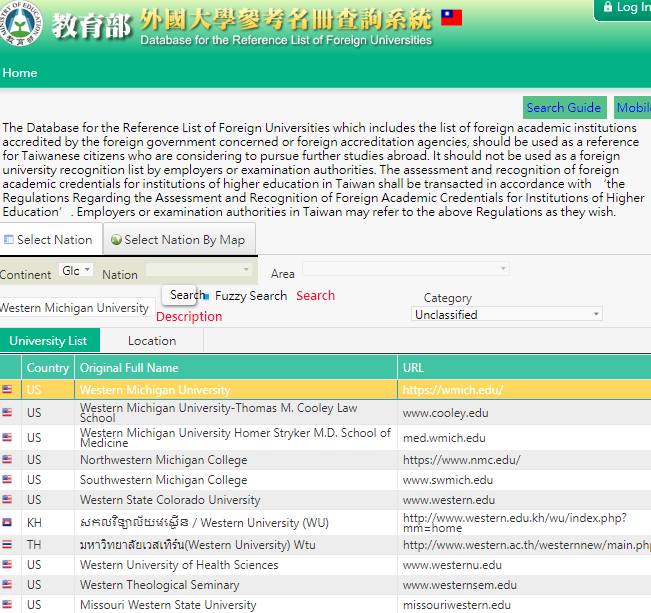
Task: Open the www.westernu.edu URL
Action: [452, 565]
